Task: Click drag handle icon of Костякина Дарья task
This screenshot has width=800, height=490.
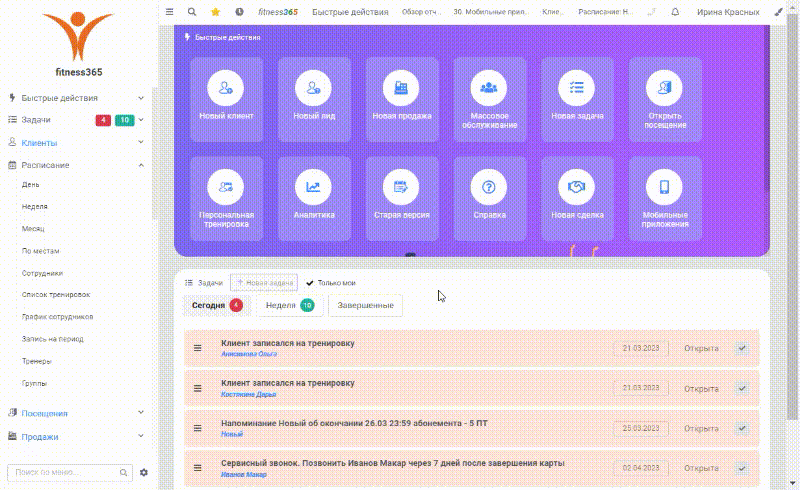Action: click(197, 388)
